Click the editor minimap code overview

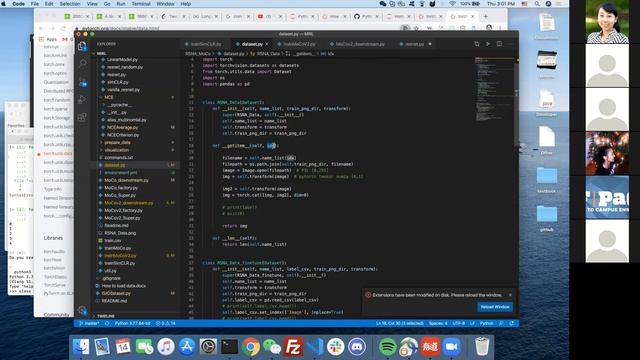[x=494, y=90]
